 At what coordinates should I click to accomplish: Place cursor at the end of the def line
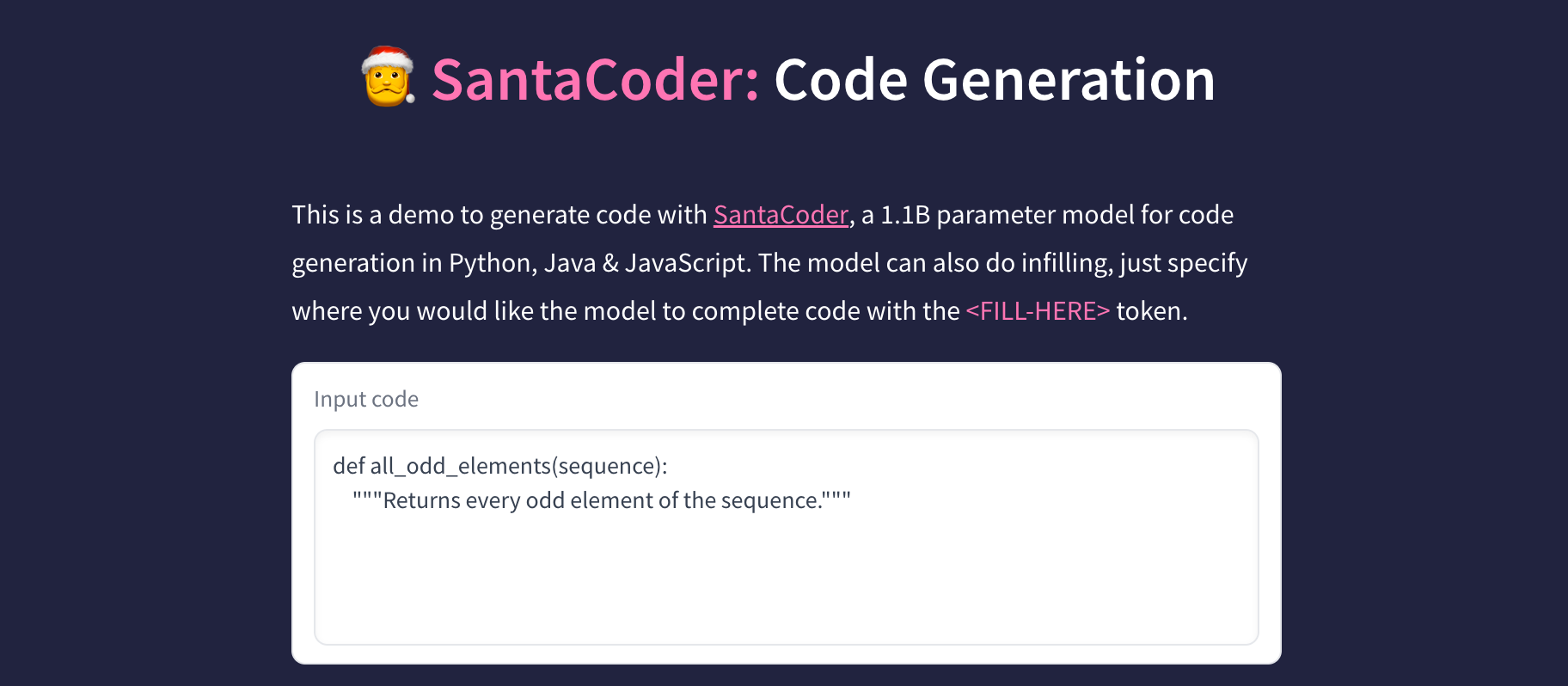tap(671, 465)
